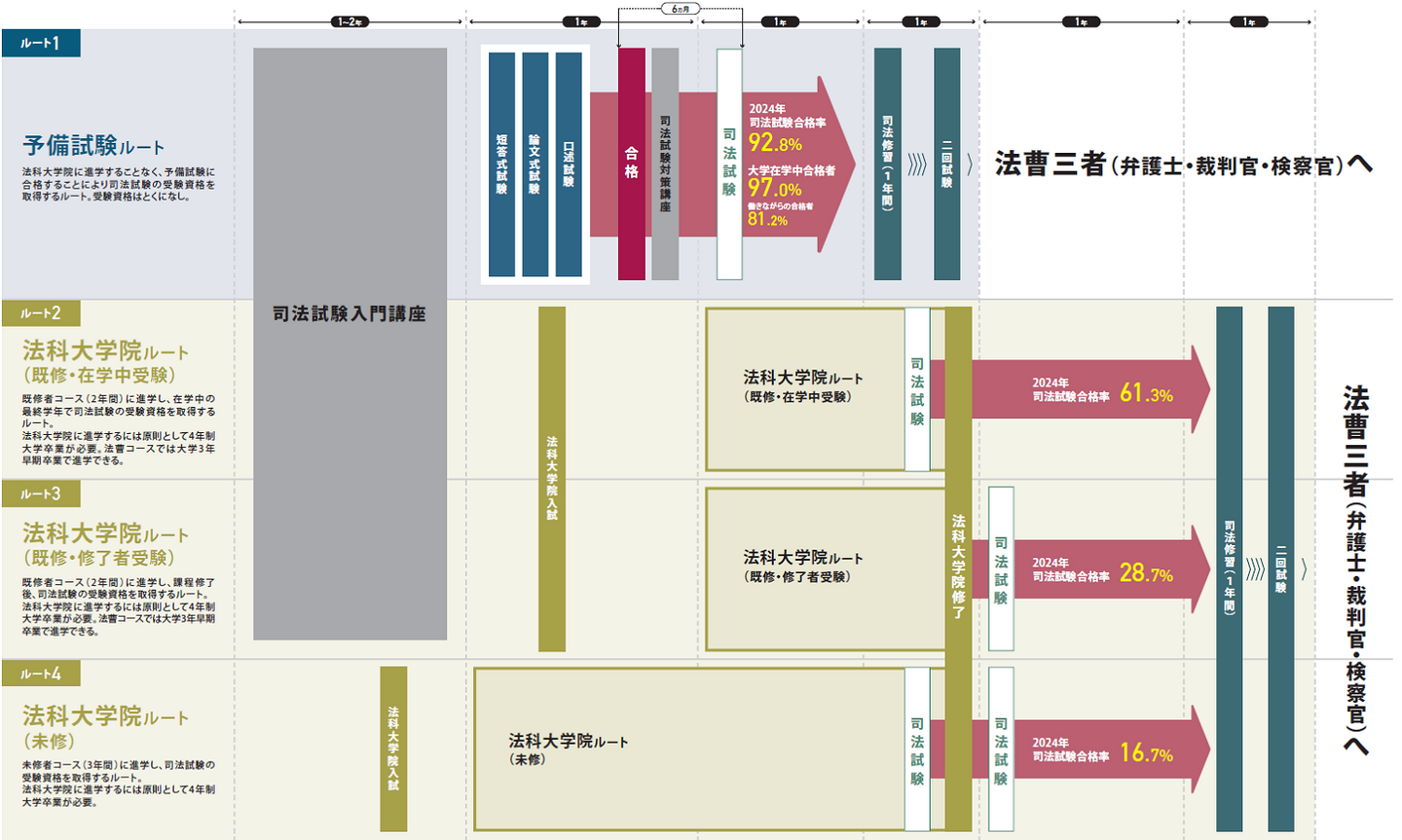The height and width of the screenshot is (840, 1402).
Task: Click the 口述試験 blue bar
Action: pyautogui.click(x=569, y=164)
